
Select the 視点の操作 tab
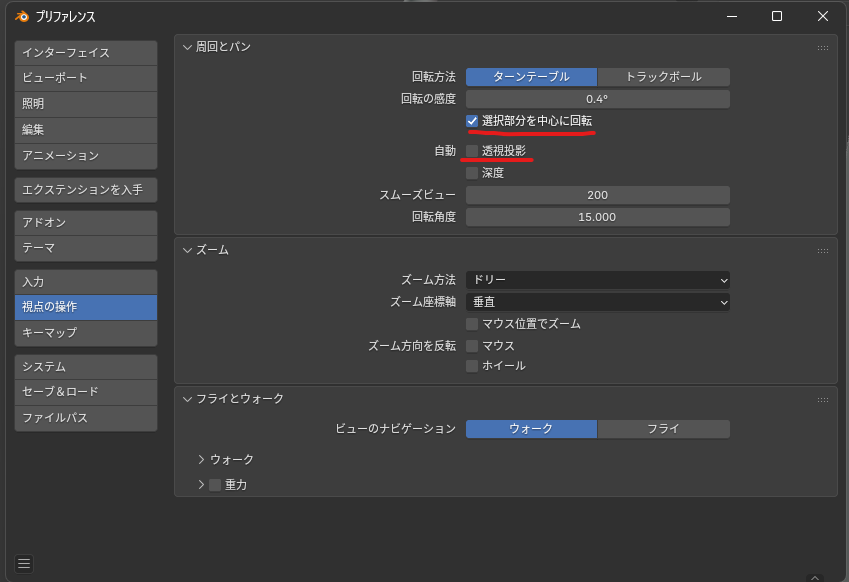tap(86, 307)
